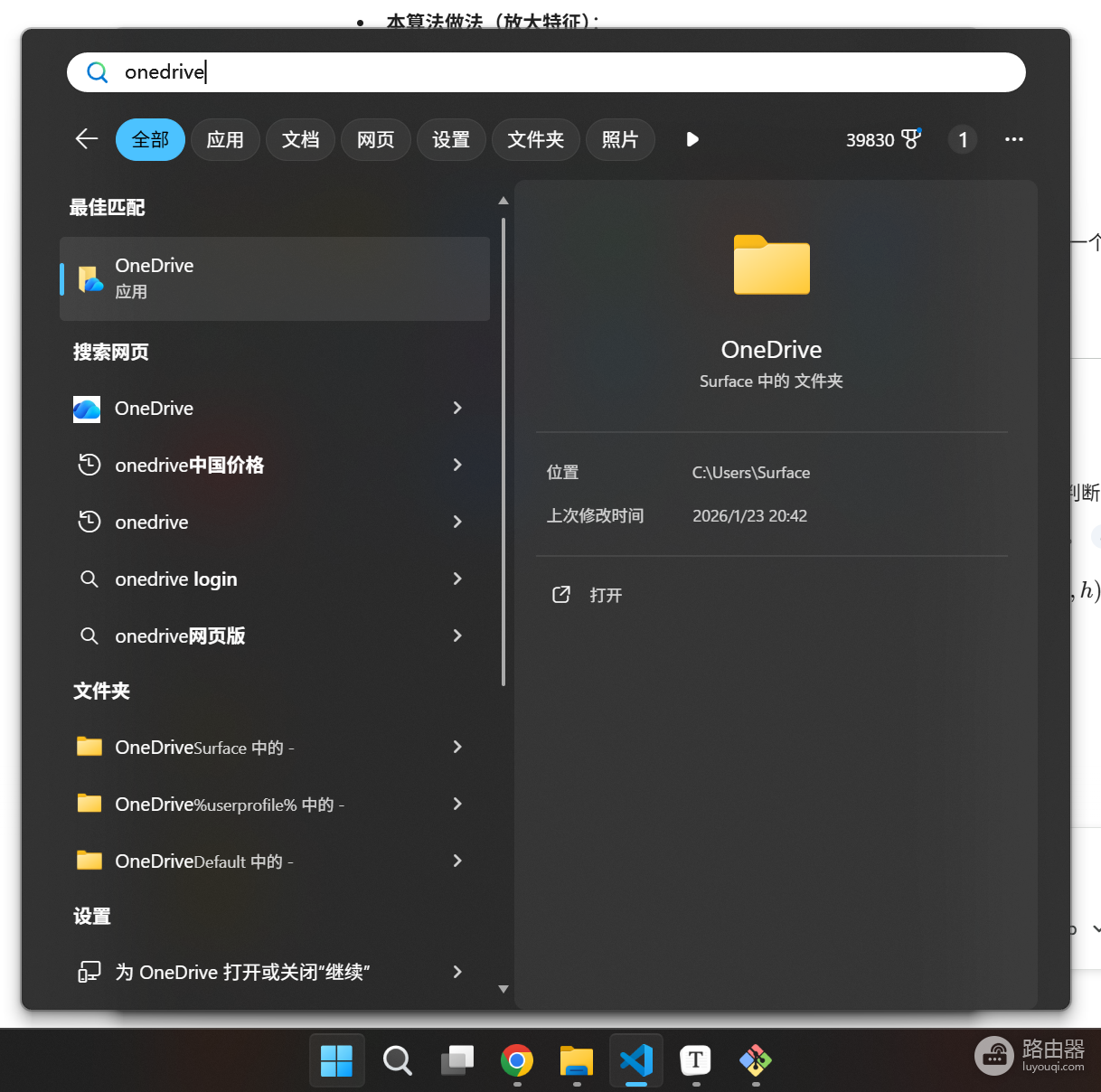Open Typora T icon on taskbar
This screenshot has height=1092, width=1101.
point(696,1060)
